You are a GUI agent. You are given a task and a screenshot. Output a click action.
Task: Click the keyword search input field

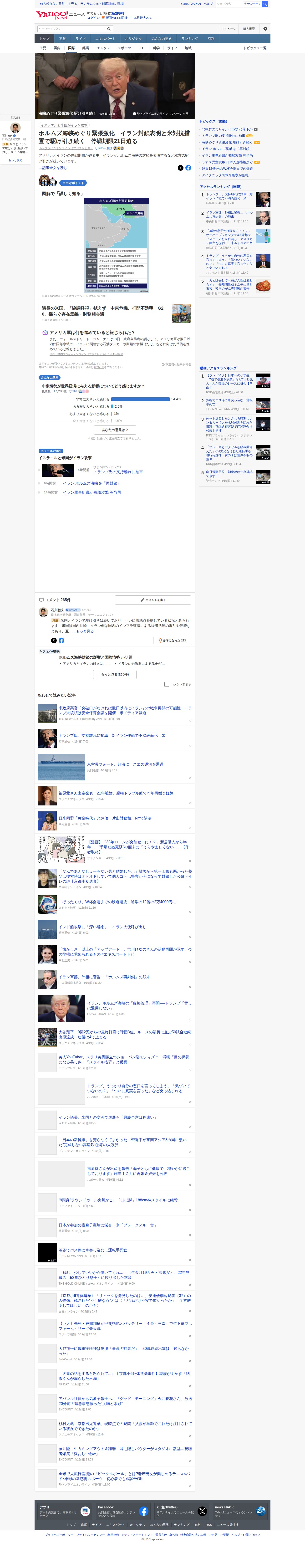point(71,29)
